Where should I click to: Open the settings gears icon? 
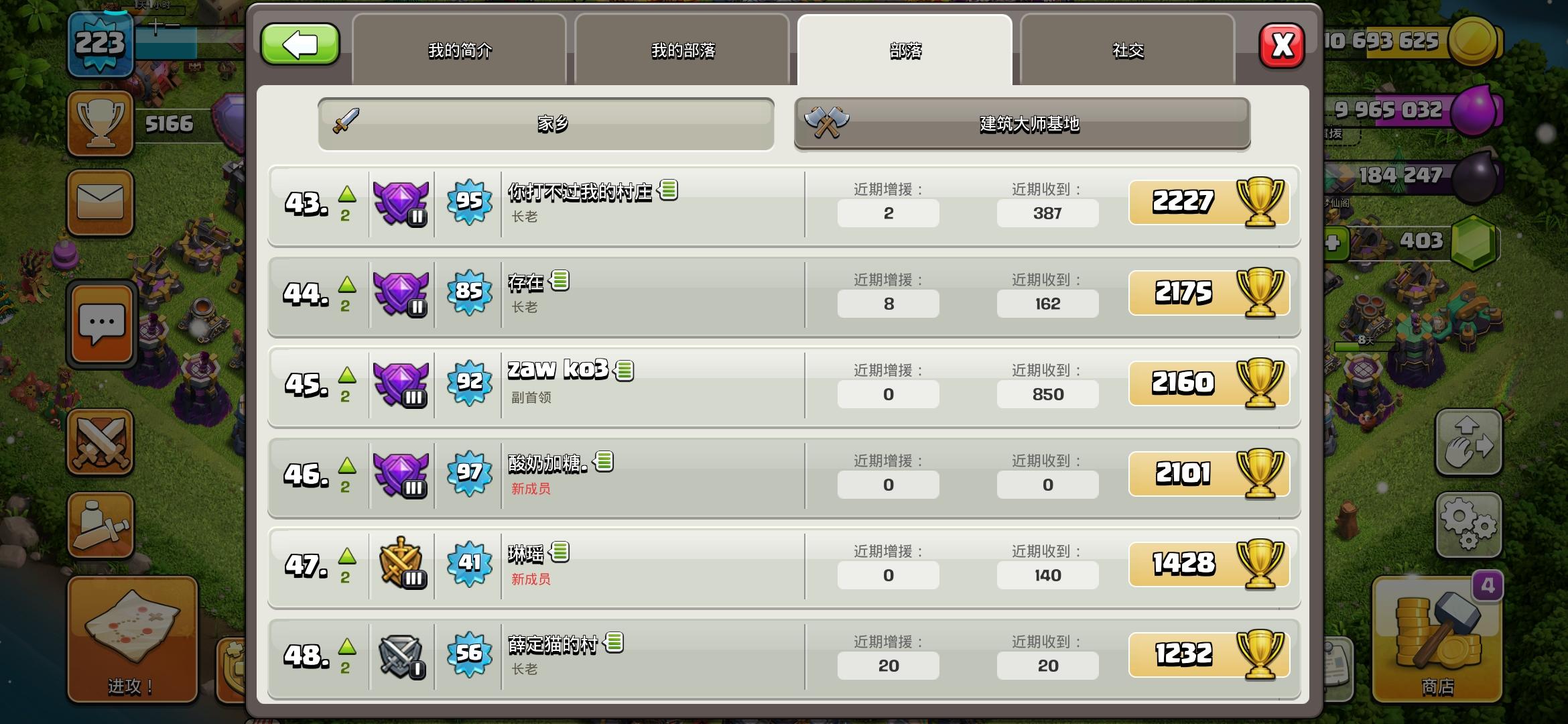coord(1468,525)
